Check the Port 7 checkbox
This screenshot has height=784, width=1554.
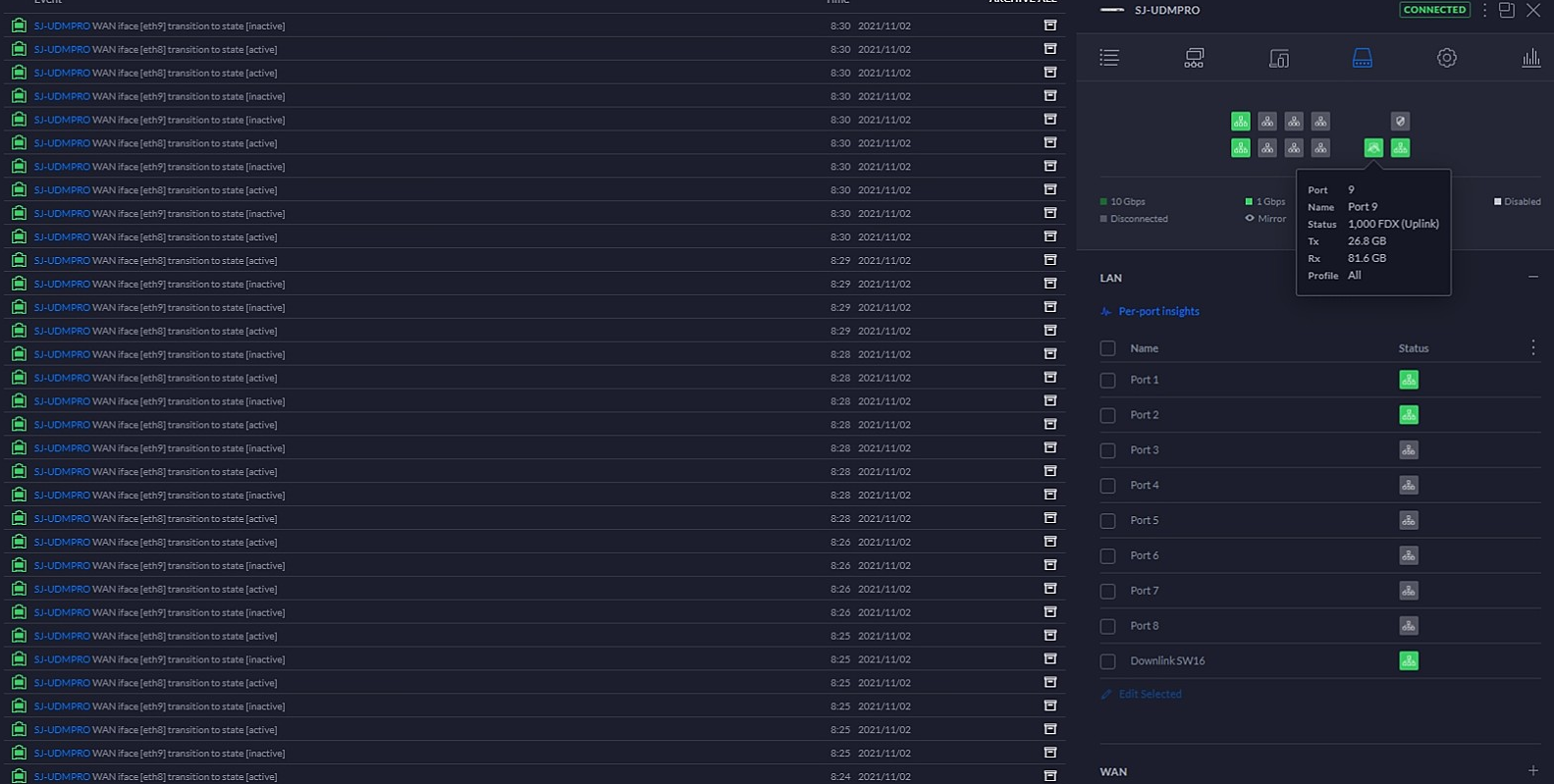1107,592
